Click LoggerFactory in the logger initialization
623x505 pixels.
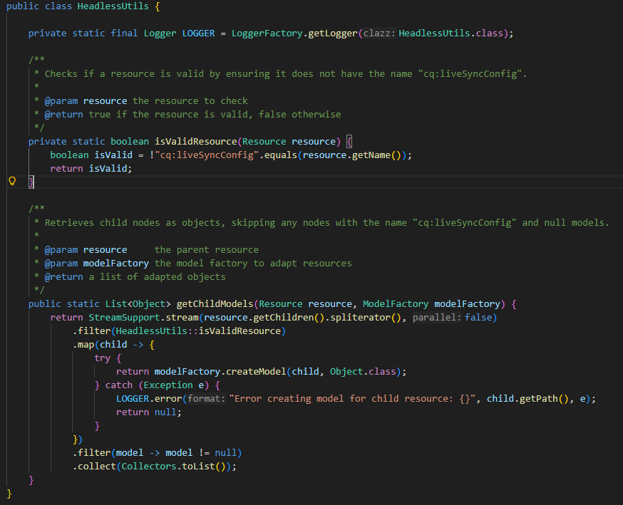coord(267,33)
